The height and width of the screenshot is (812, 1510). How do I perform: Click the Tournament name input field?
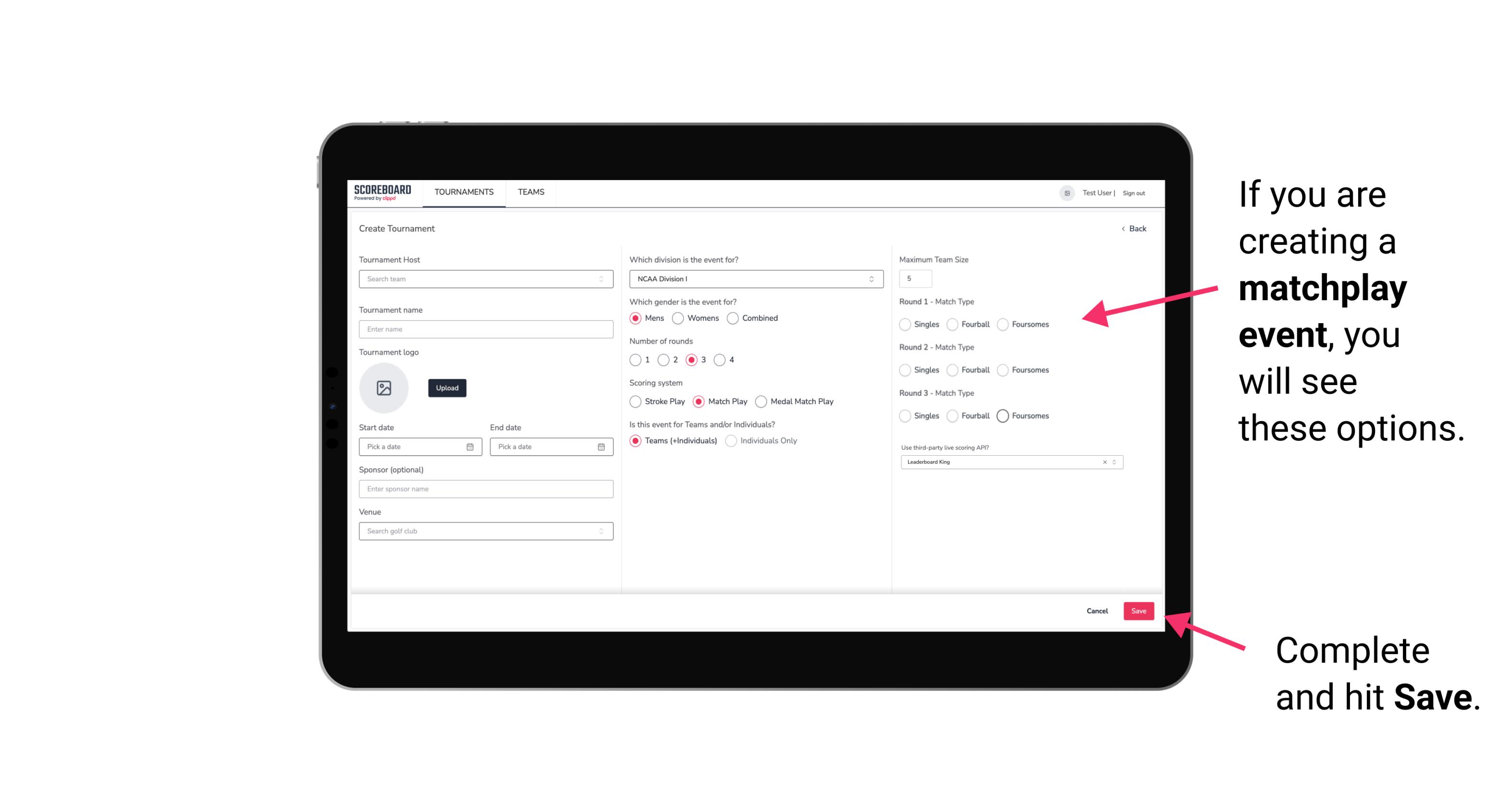pos(487,329)
